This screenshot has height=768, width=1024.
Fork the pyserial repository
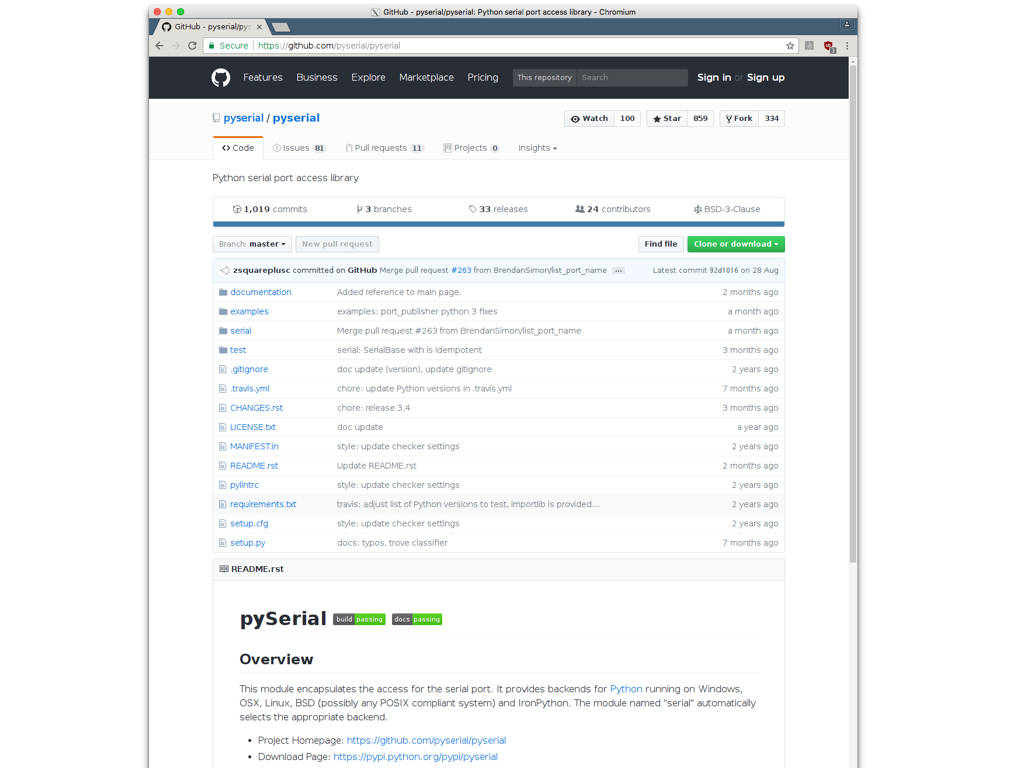739,118
